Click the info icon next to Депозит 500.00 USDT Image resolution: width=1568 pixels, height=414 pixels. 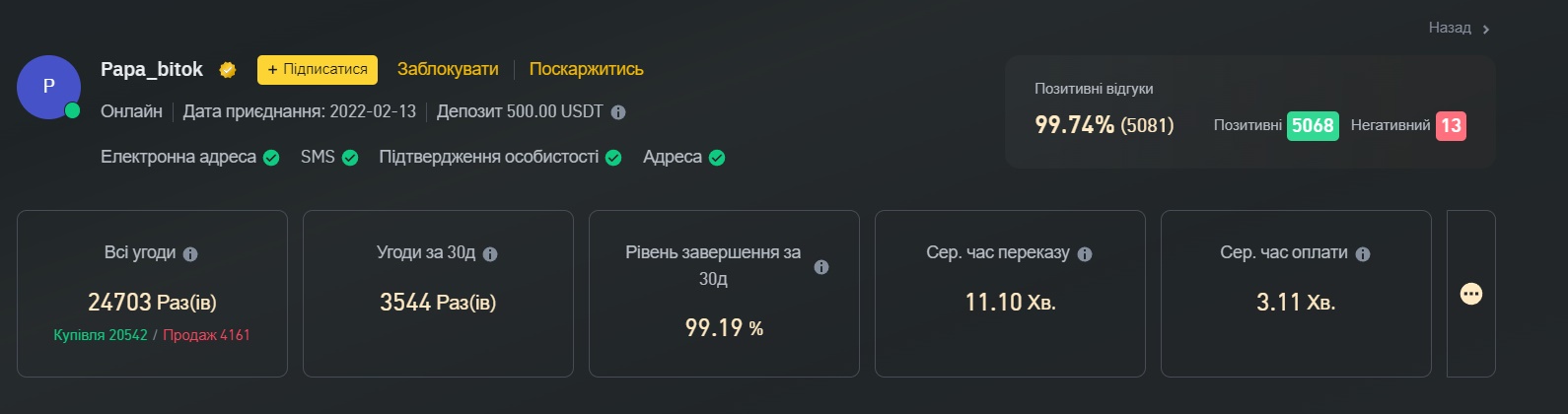tap(618, 112)
